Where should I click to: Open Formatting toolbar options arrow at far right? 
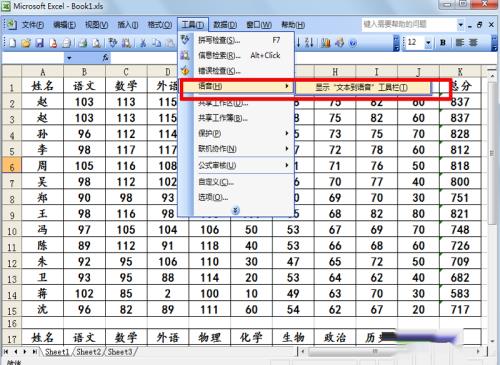pyautogui.click(x=494, y=43)
